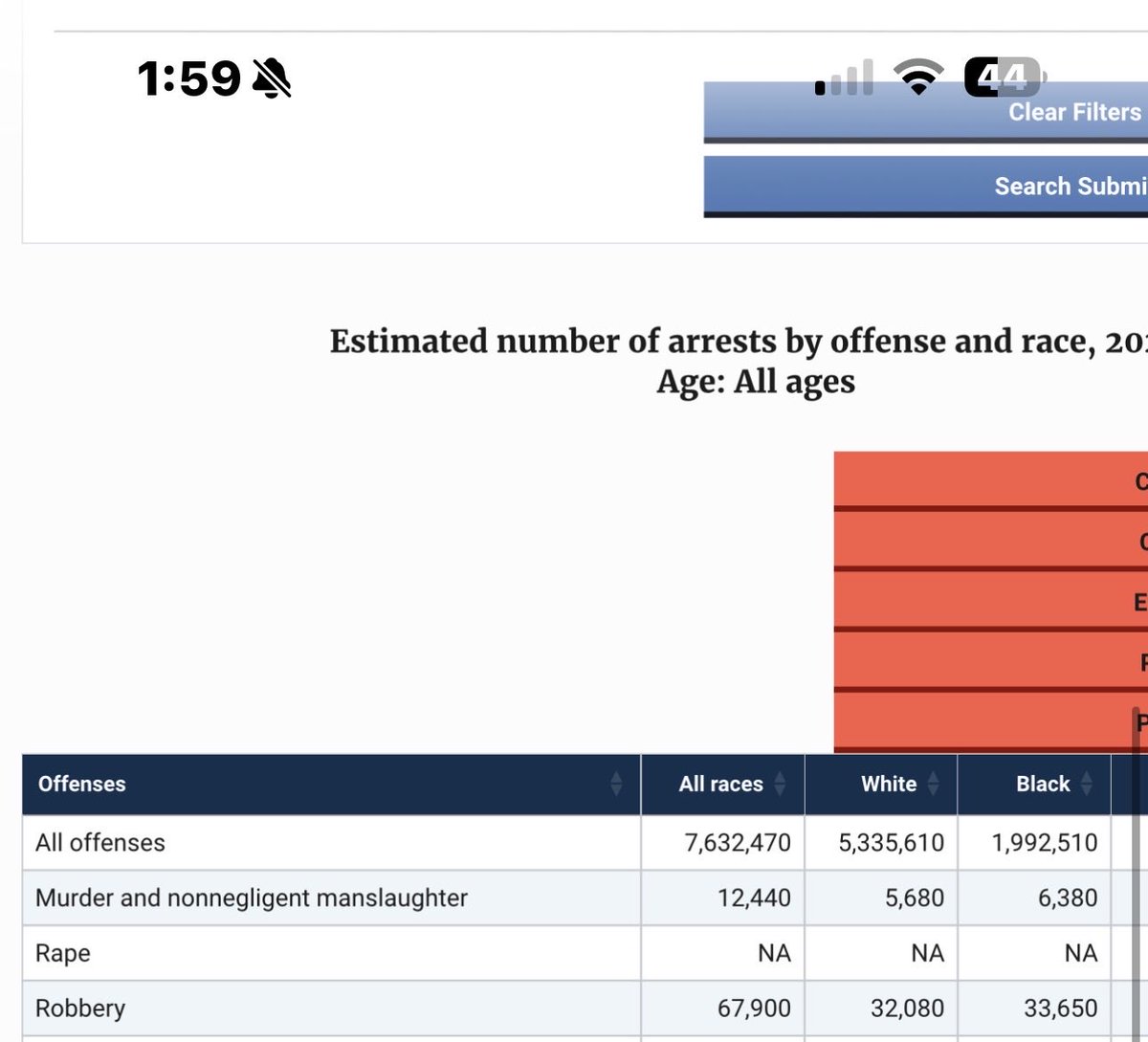Click the Search Submit button
Viewport: 1148px width, 1042px height.
pyautogui.click(x=926, y=187)
